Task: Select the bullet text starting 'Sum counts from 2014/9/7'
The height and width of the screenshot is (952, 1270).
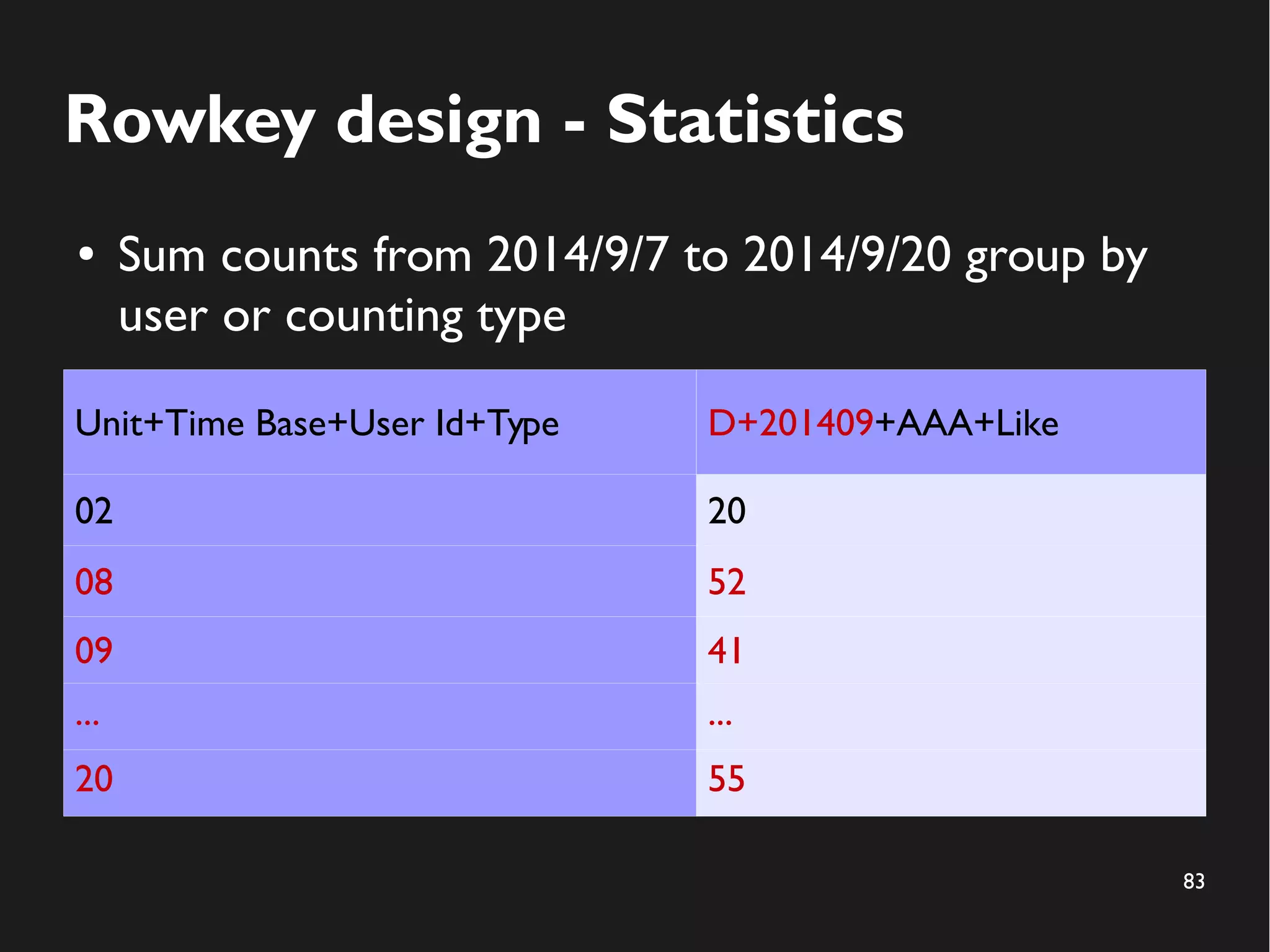Action: click(633, 286)
